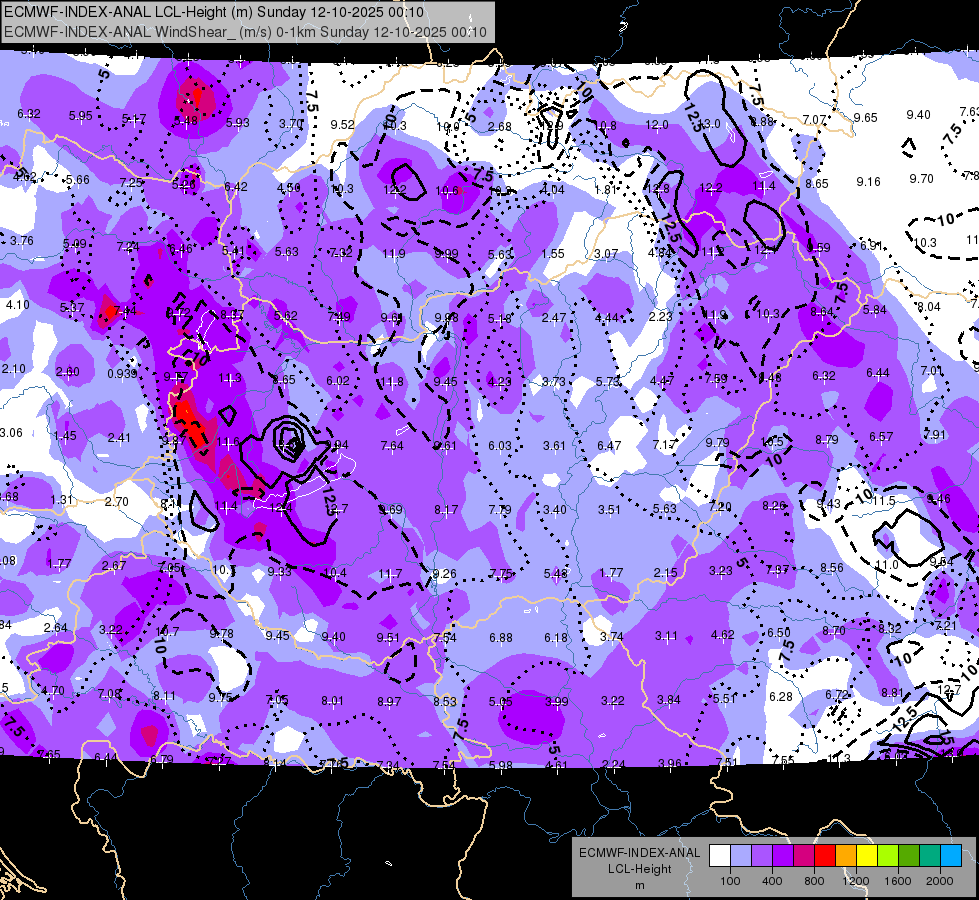This screenshot has height=900, width=979.
Task: Click the sky blue legend swatch
Action: 951,855
